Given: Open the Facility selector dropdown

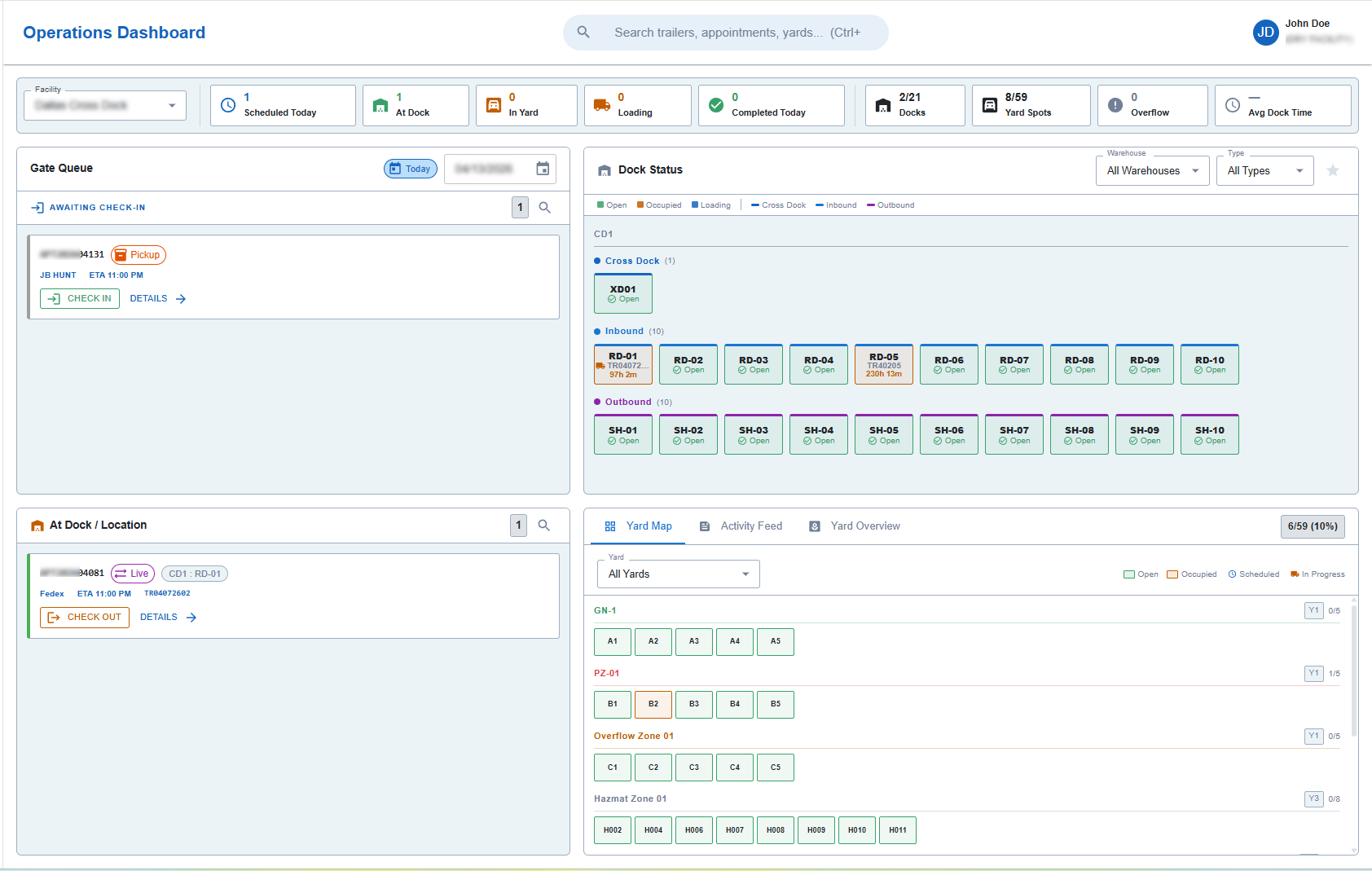Looking at the screenshot, I should click(104, 105).
